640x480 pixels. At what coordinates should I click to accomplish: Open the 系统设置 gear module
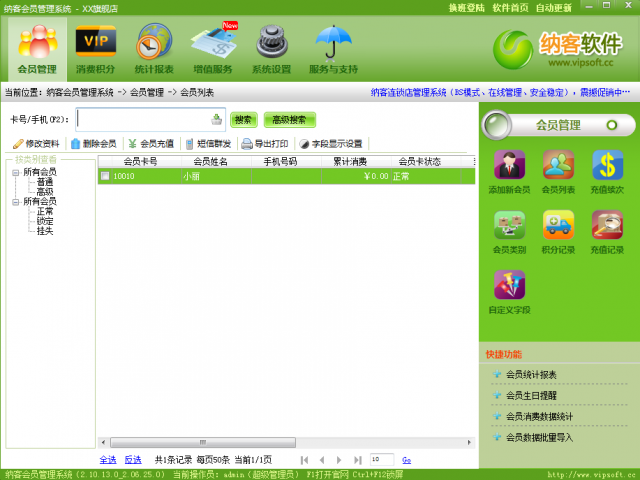(271, 49)
